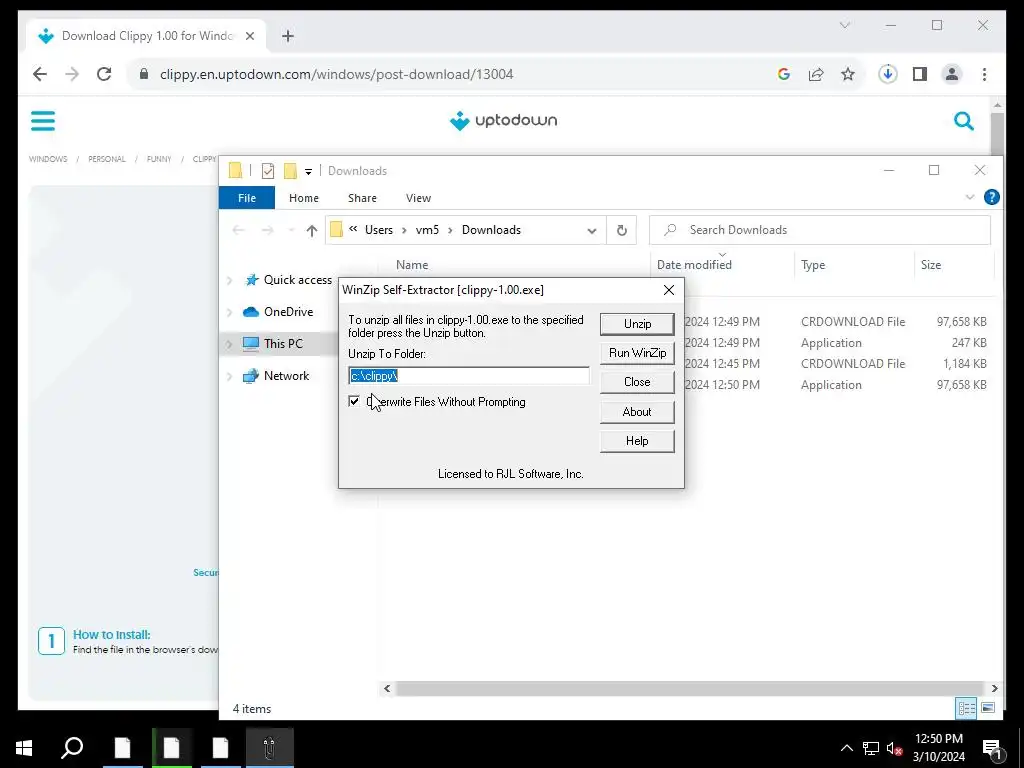Open the About button in WinZip dialog
The width and height of the screenshot is (1024, 768).
(637, 411)
